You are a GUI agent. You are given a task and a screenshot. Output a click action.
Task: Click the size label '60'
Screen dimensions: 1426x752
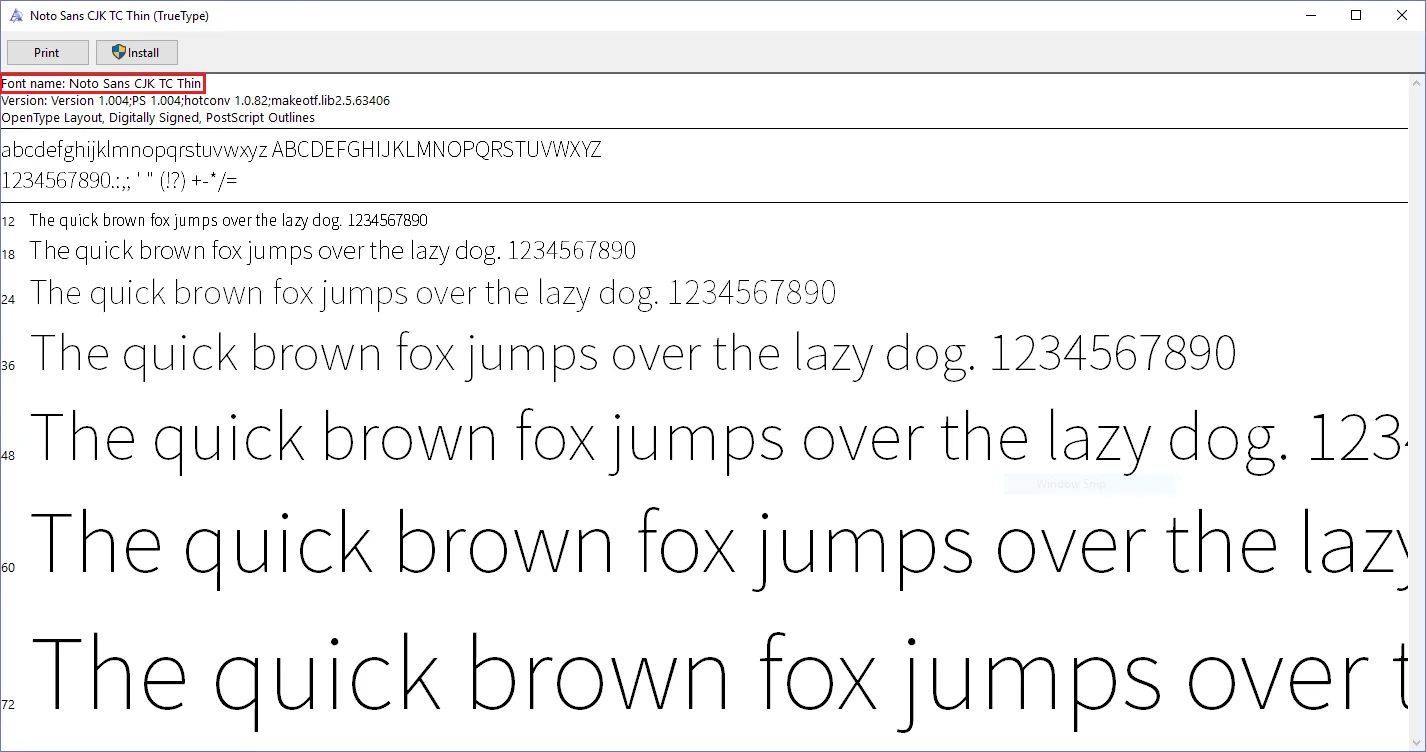(8, 568)
